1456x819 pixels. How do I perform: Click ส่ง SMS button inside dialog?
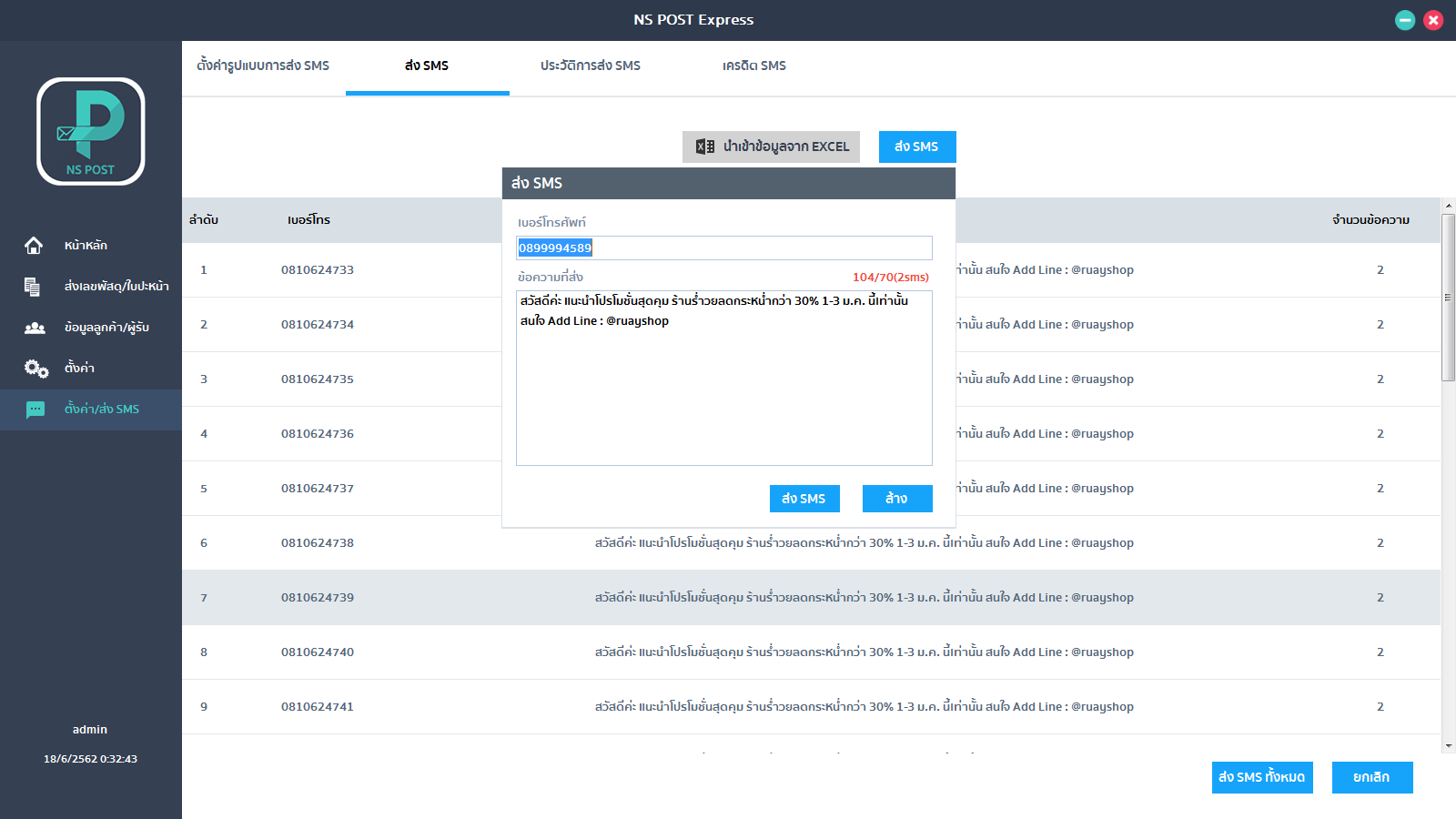(804, 499)
